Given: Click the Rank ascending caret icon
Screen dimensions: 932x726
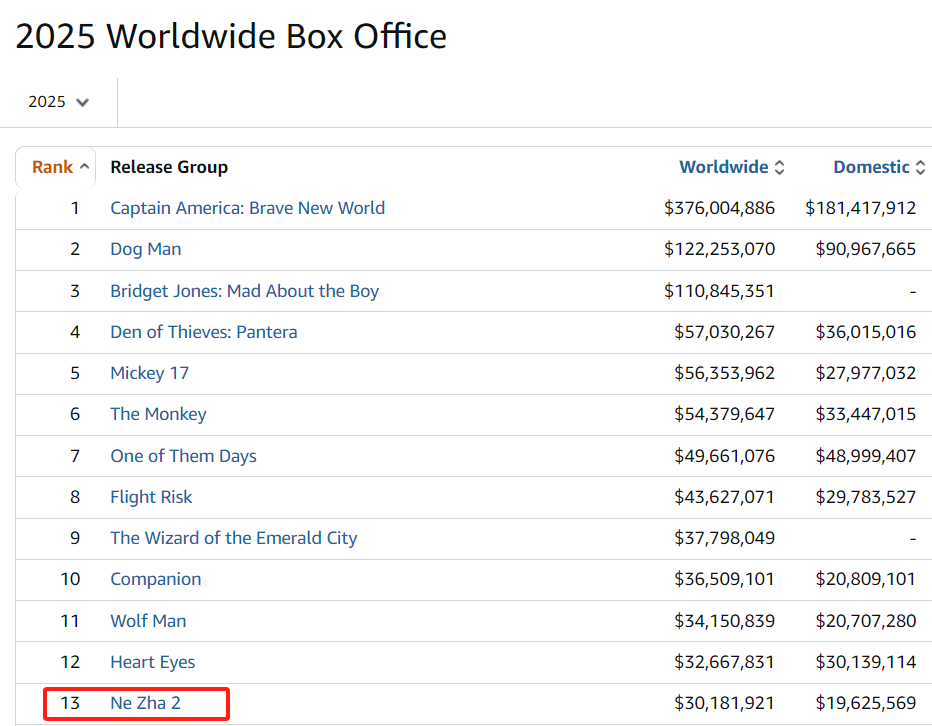Looking at the screenshot, I should [x=84, y=167].
